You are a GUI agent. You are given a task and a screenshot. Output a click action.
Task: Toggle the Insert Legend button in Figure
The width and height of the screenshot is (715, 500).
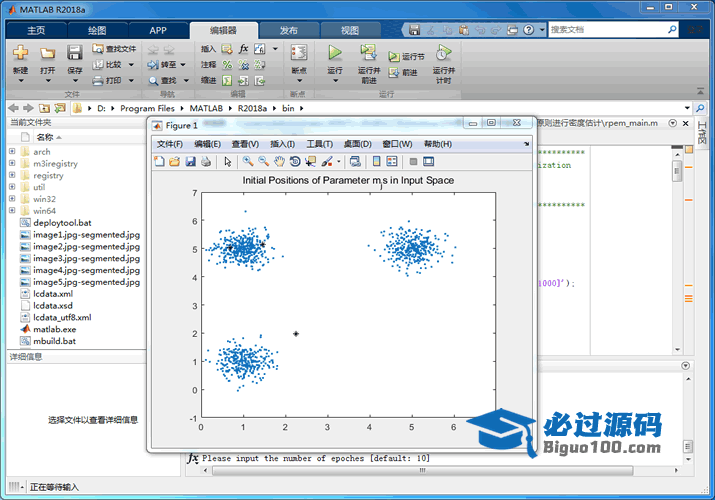pyautogui.click(x=391, y=161)
